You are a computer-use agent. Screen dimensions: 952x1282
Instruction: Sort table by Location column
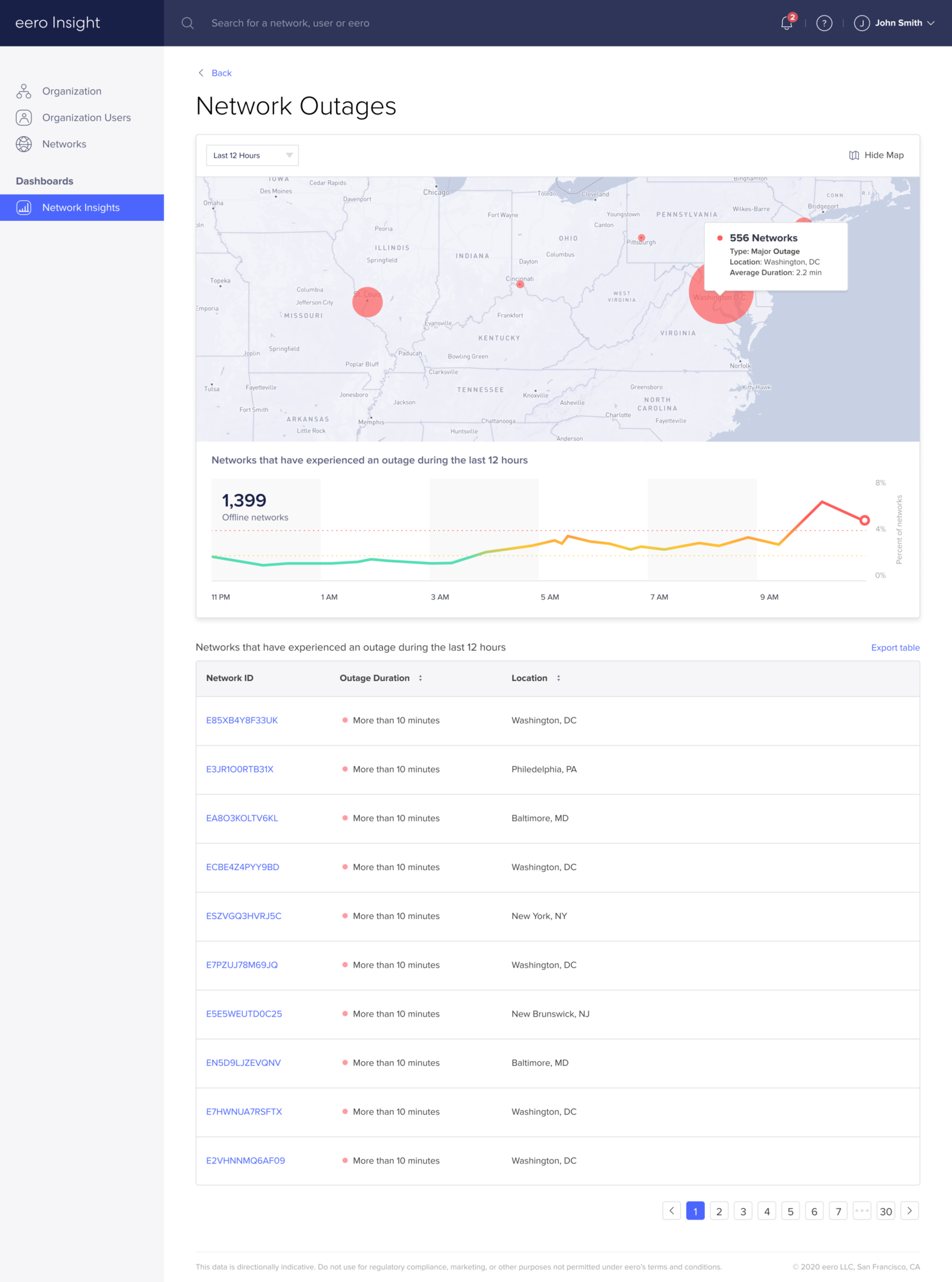click(558, 678)
